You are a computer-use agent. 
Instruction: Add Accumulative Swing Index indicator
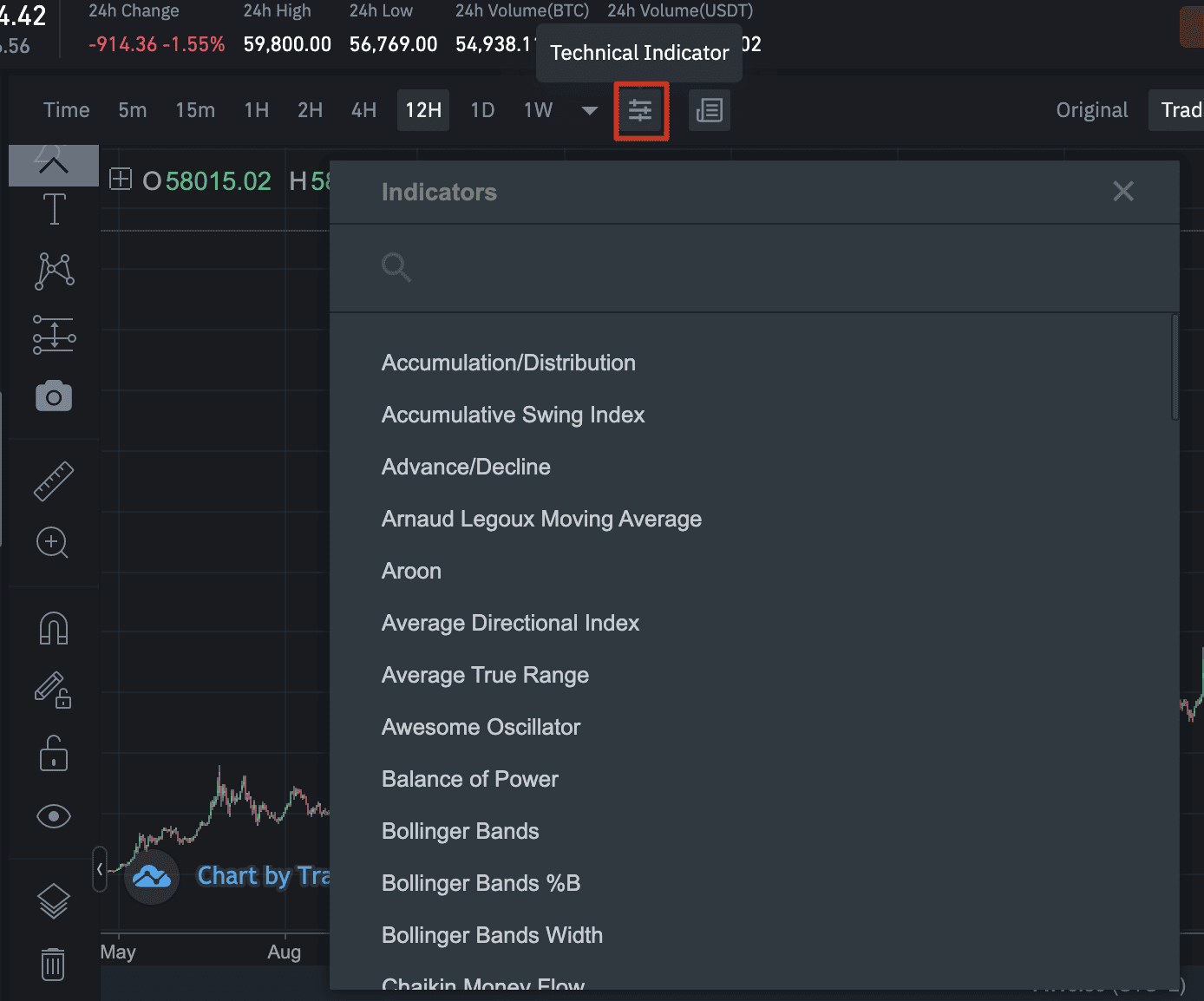coord(514,415)
